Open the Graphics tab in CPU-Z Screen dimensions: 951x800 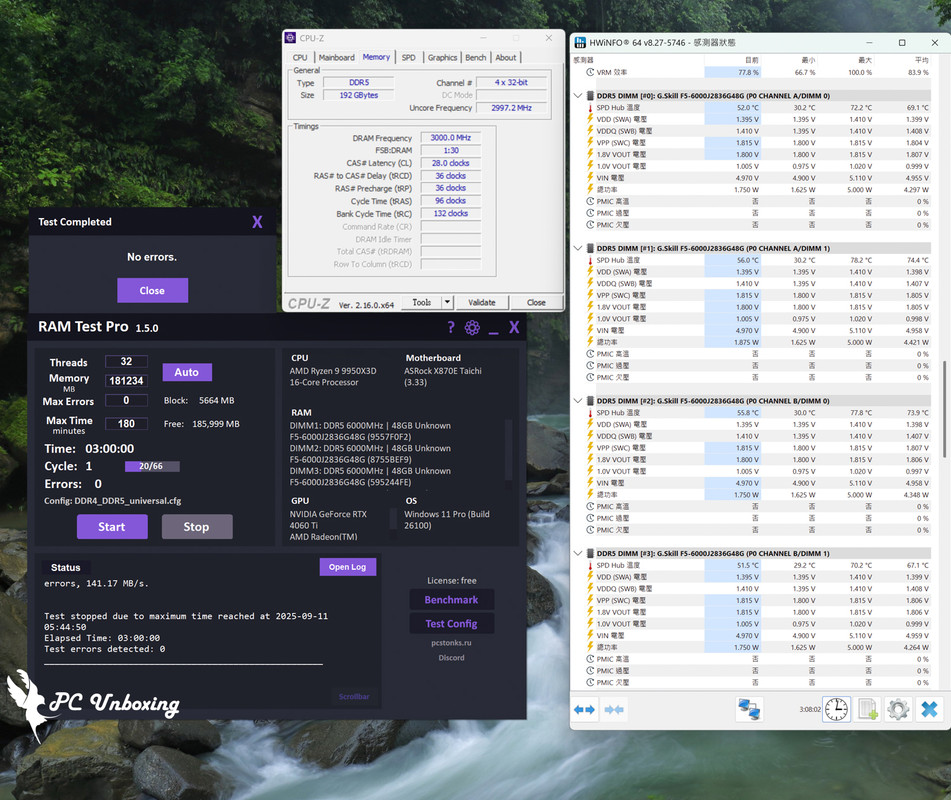pyautogui.click(x=442, y=58)
